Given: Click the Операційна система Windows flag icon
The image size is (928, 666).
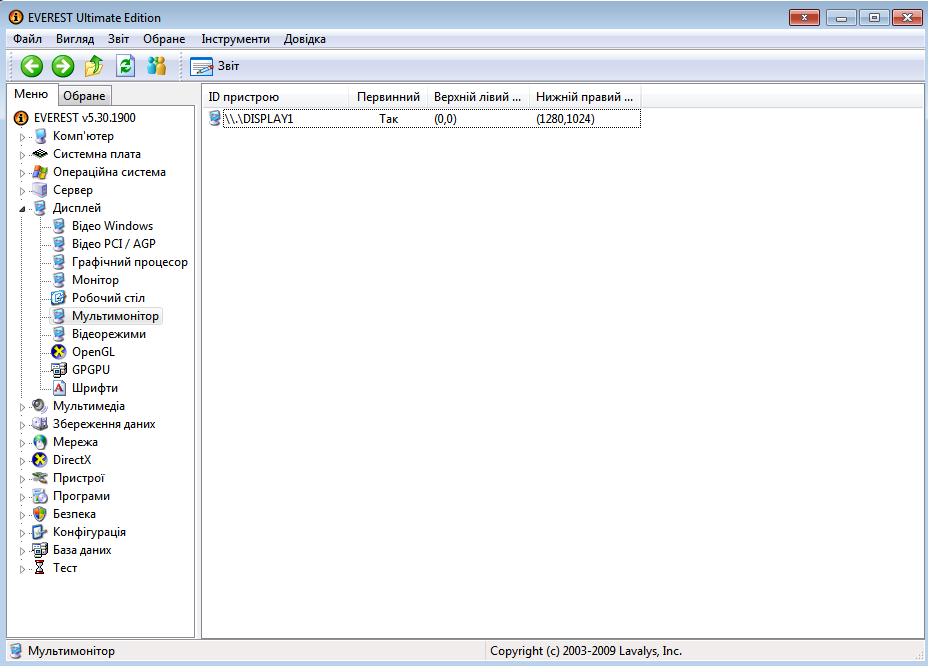Looking at the screenshot, I should 40,172.
